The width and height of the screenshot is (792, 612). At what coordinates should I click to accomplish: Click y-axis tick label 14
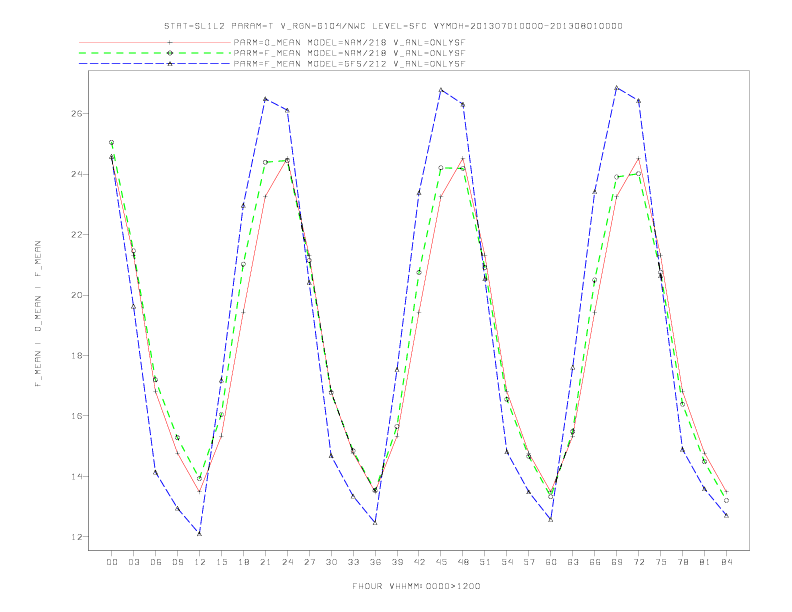[x=77, y=476]
